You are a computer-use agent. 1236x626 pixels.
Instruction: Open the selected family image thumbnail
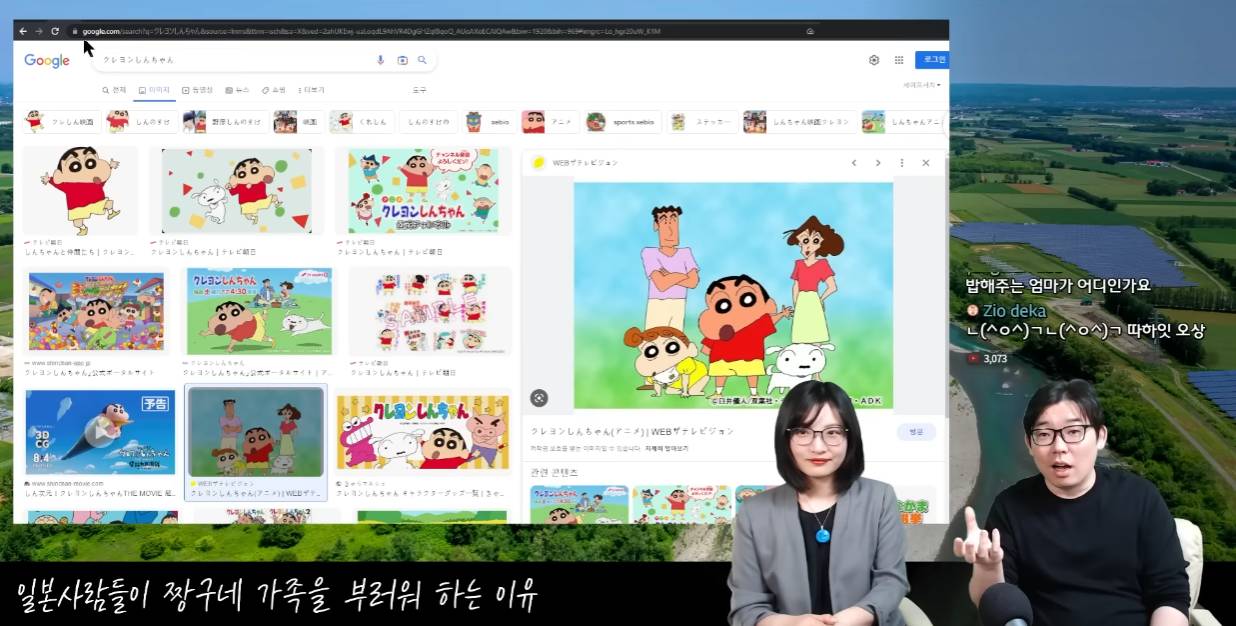[x=256, y=432]
